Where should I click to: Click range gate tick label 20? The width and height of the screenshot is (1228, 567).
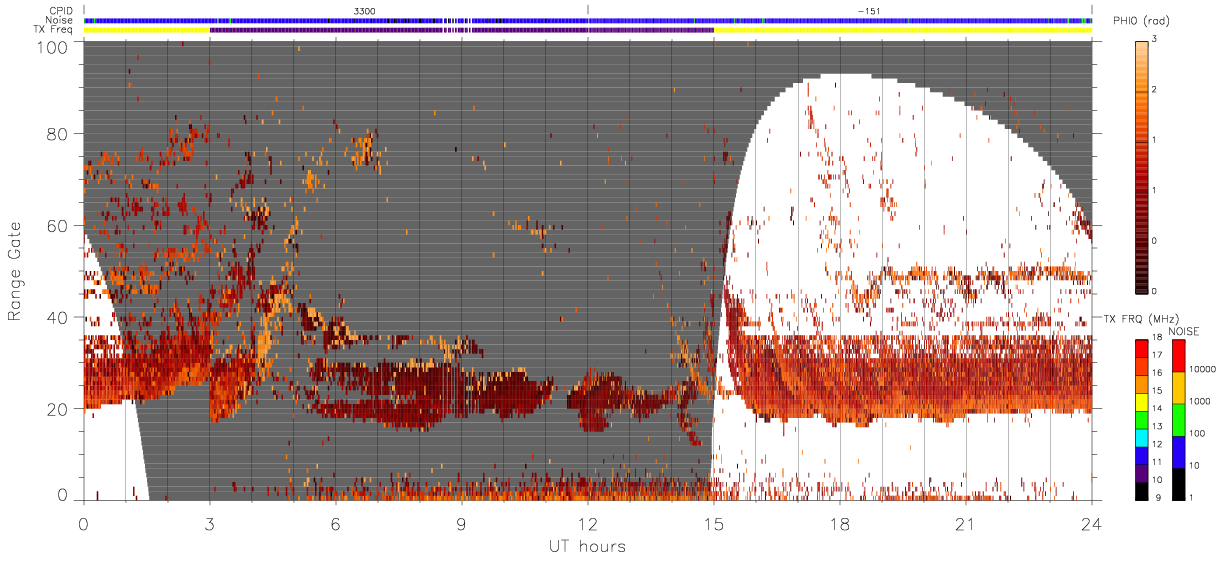coord(58,409)
